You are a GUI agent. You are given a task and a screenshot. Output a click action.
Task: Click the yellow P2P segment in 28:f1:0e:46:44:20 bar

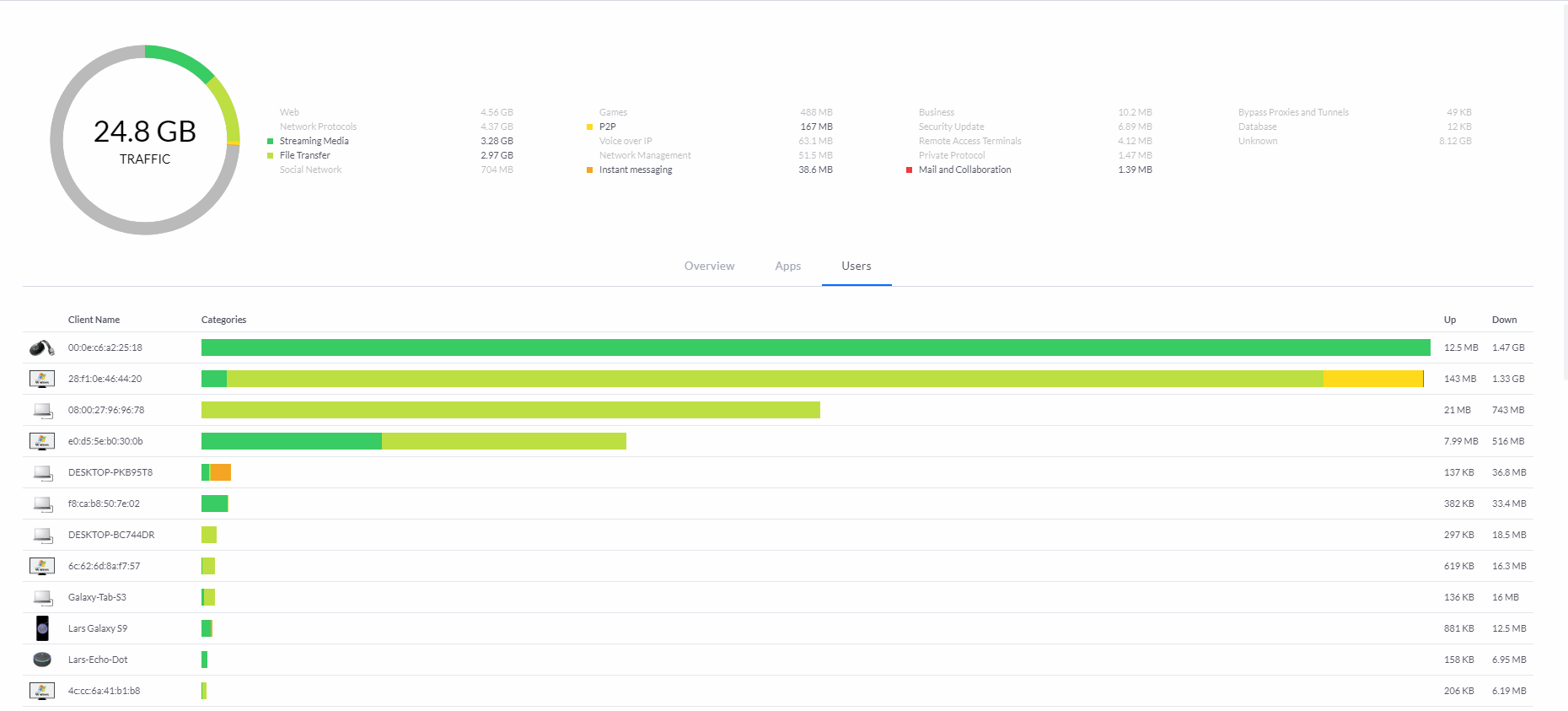pyautogui.click(x=1372, y=379)
